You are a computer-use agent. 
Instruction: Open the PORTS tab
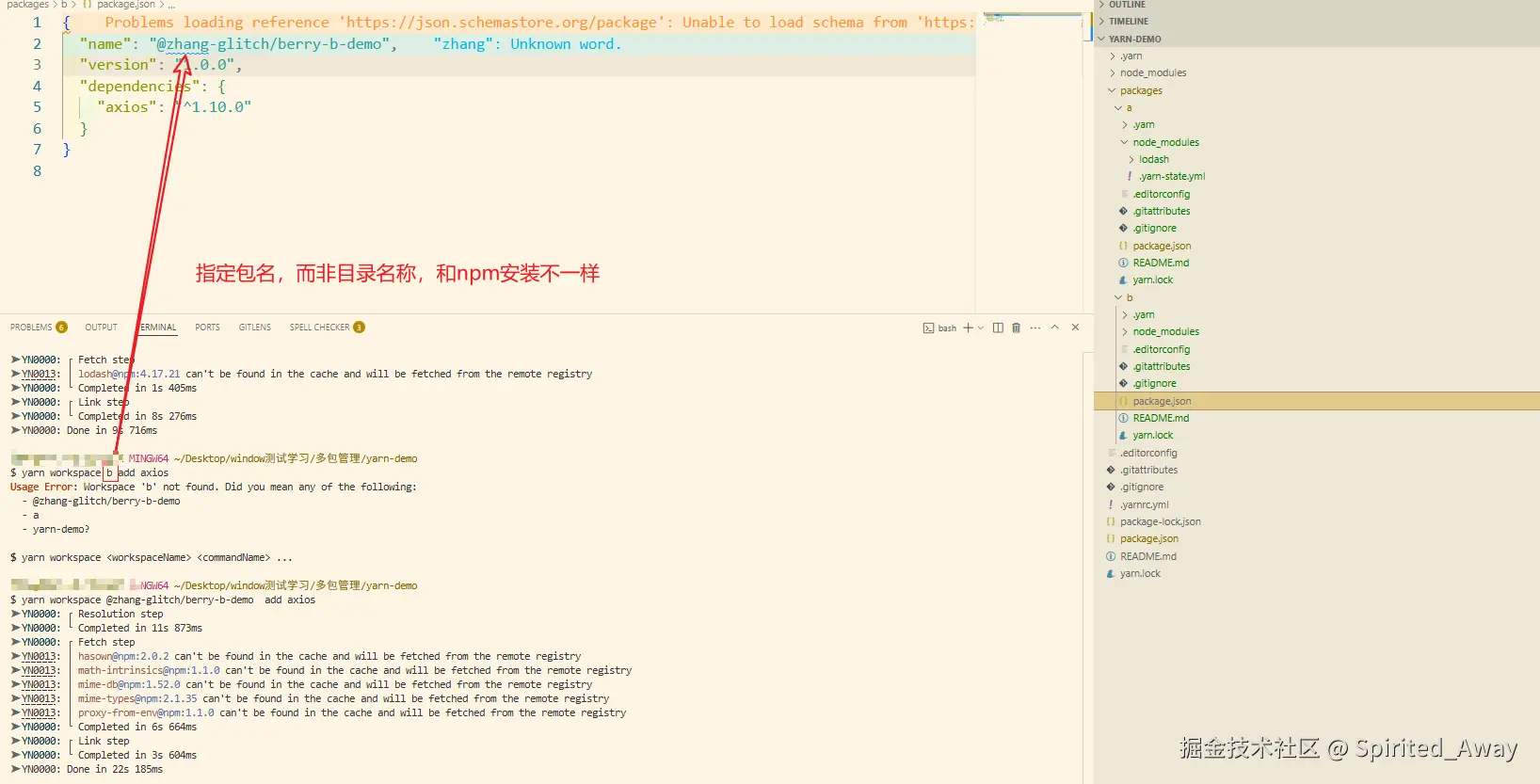click(x=207, y=328)
